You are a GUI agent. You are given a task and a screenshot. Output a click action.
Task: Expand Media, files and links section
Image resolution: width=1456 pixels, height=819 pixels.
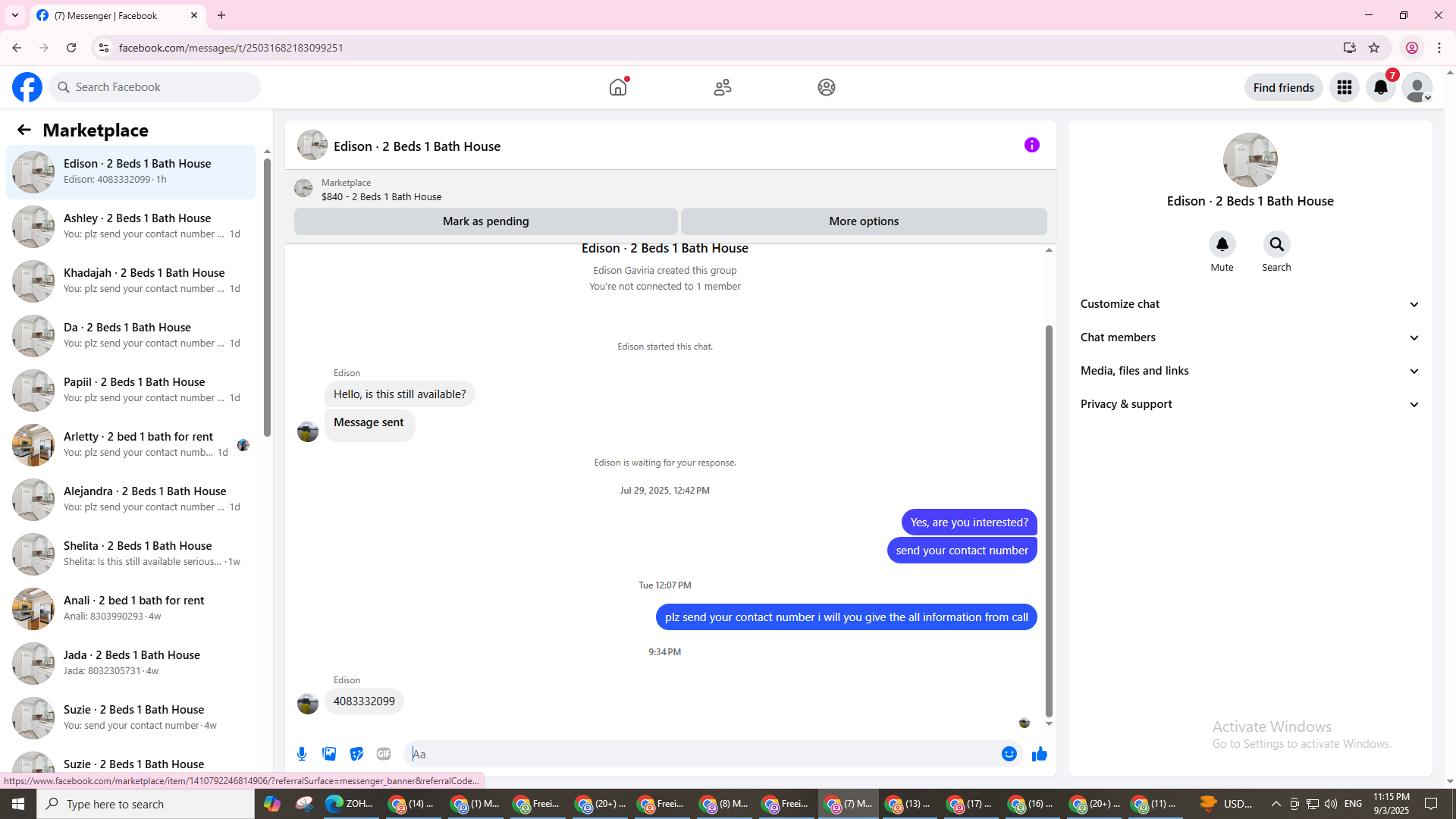[x=1250, y=371]
